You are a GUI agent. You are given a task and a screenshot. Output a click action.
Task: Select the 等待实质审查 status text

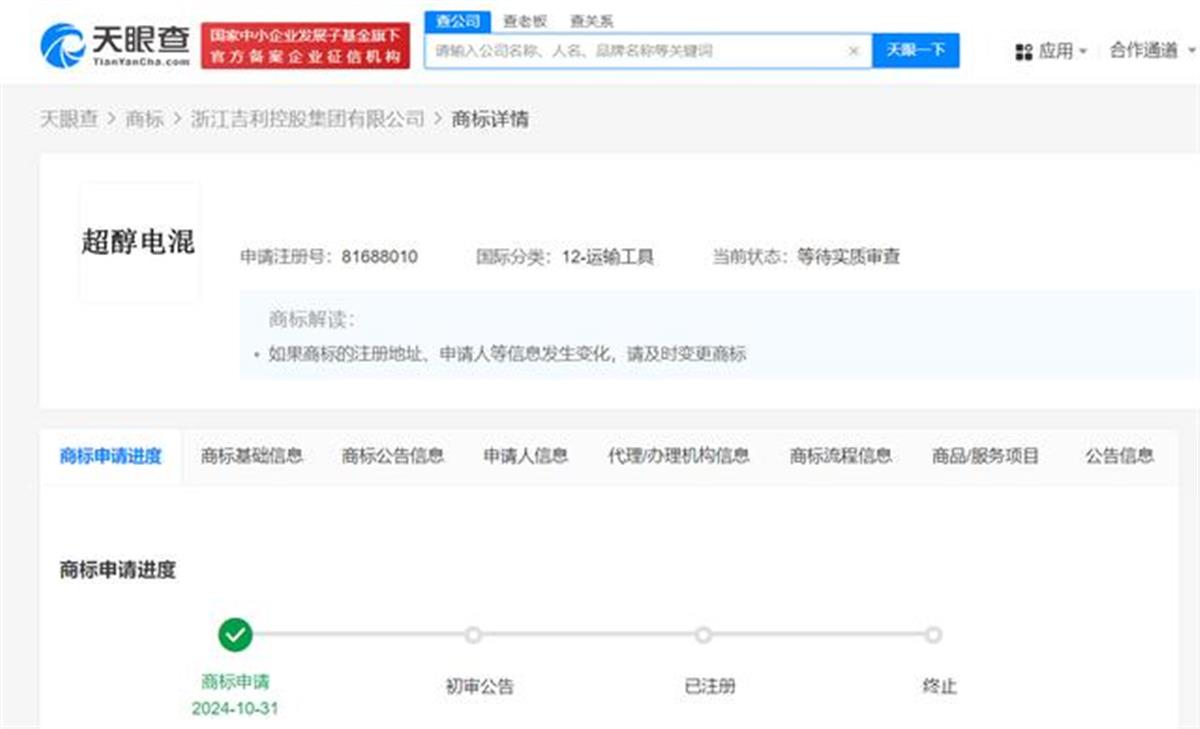click(x=849, y=257)
